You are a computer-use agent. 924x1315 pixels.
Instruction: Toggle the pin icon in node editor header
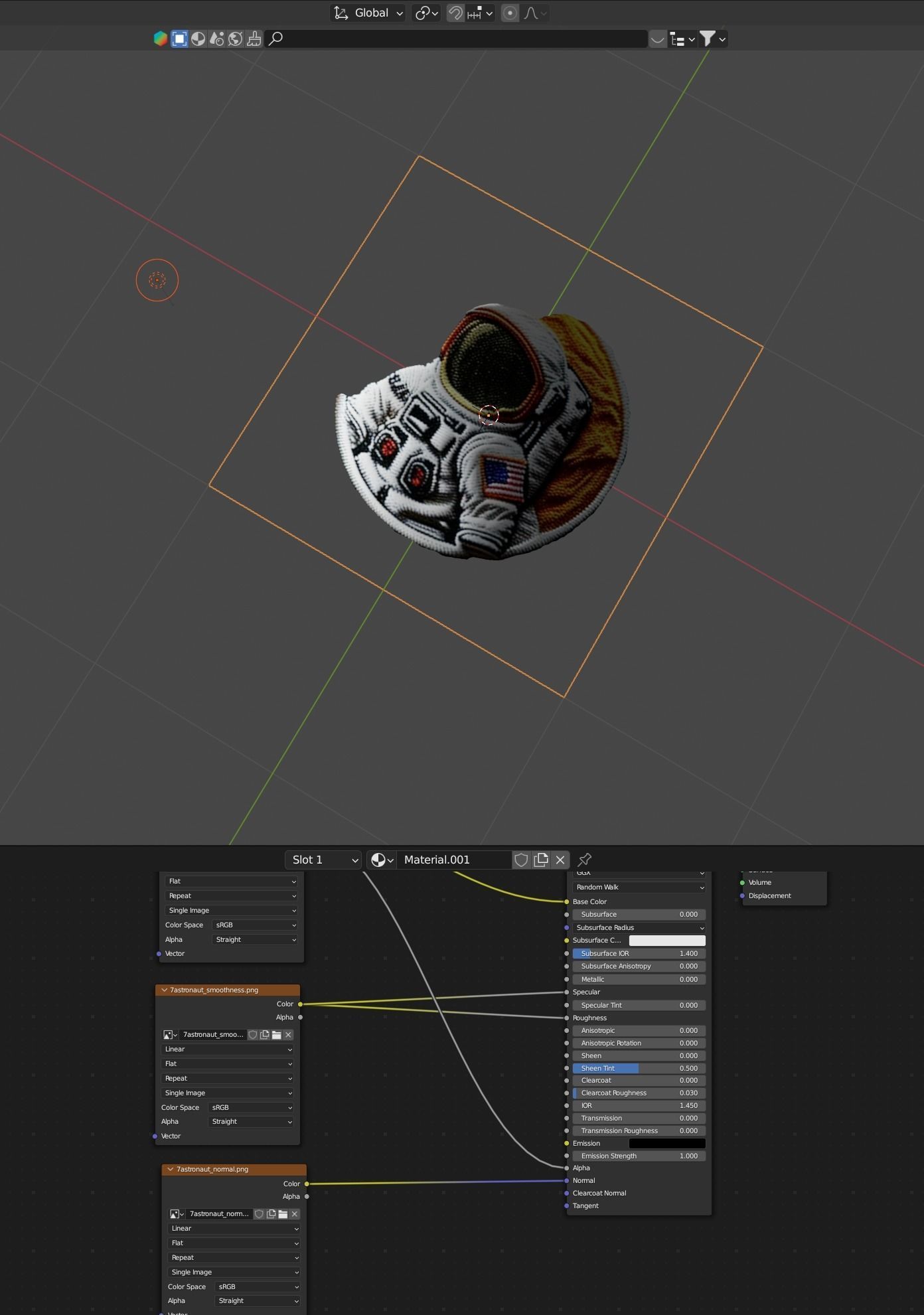click(584, 860)
